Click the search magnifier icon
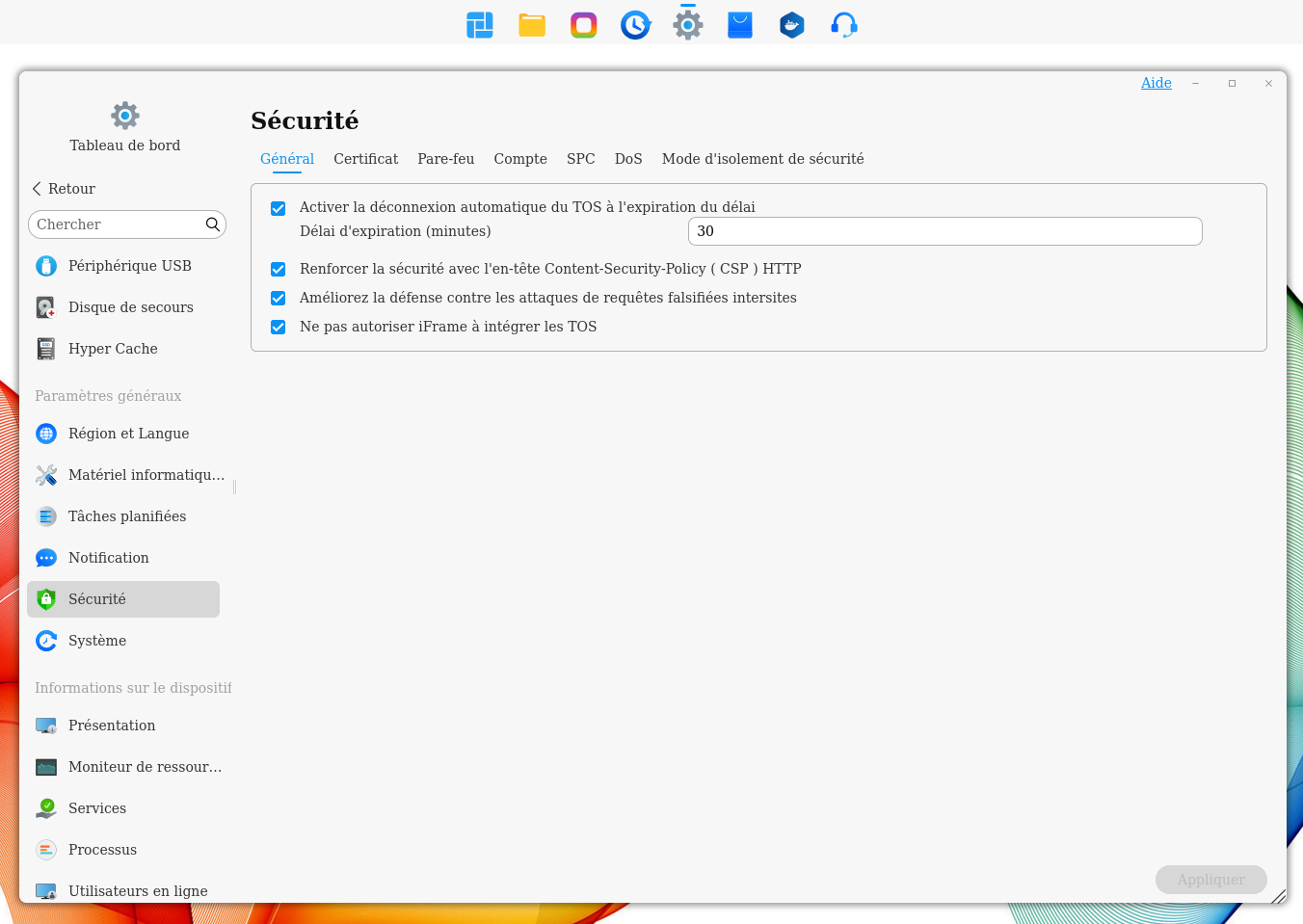The height and width of the screenshot is (924, 1303). click(213, 224)
